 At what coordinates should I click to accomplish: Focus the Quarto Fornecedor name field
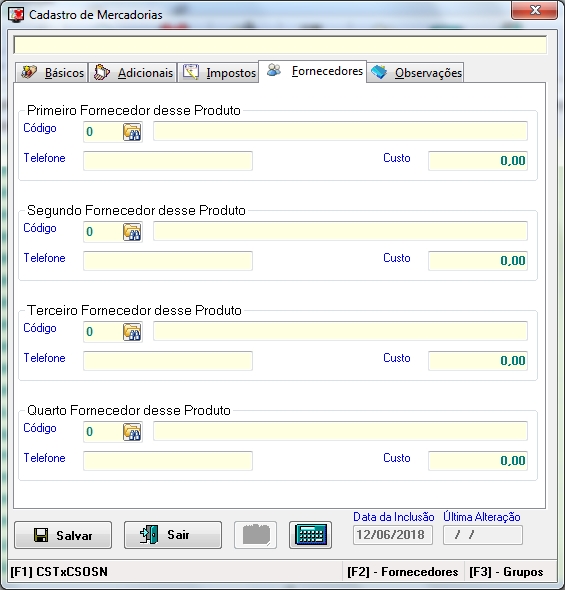[x=340, y=431]
